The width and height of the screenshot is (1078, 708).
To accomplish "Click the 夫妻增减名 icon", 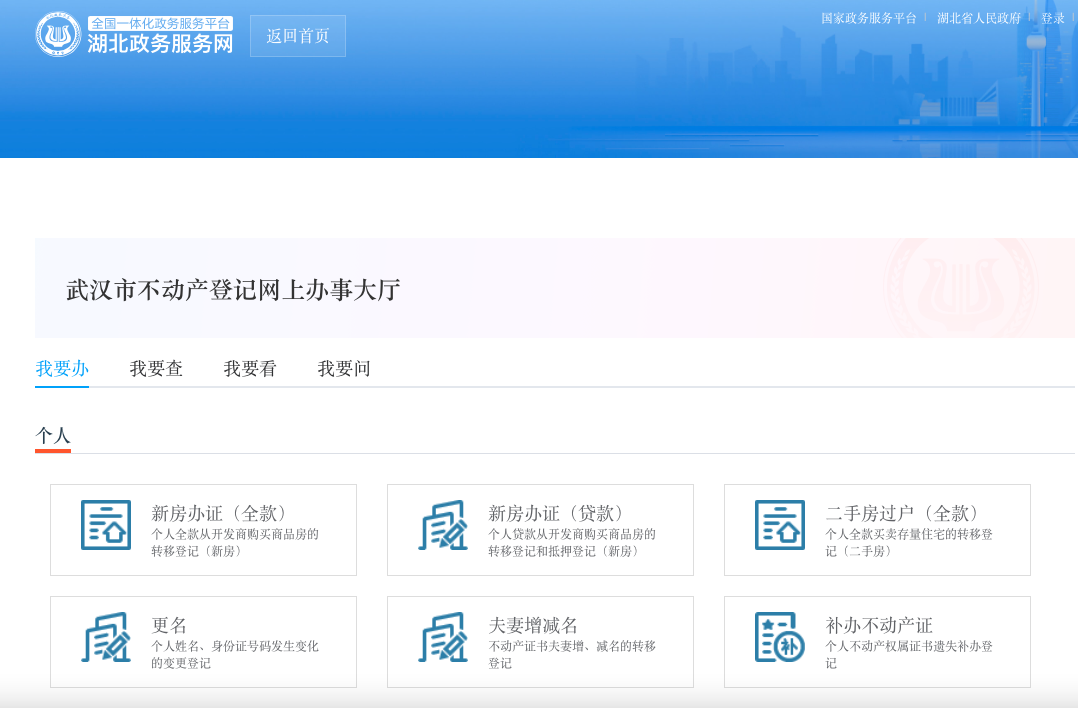I will 443,637.
